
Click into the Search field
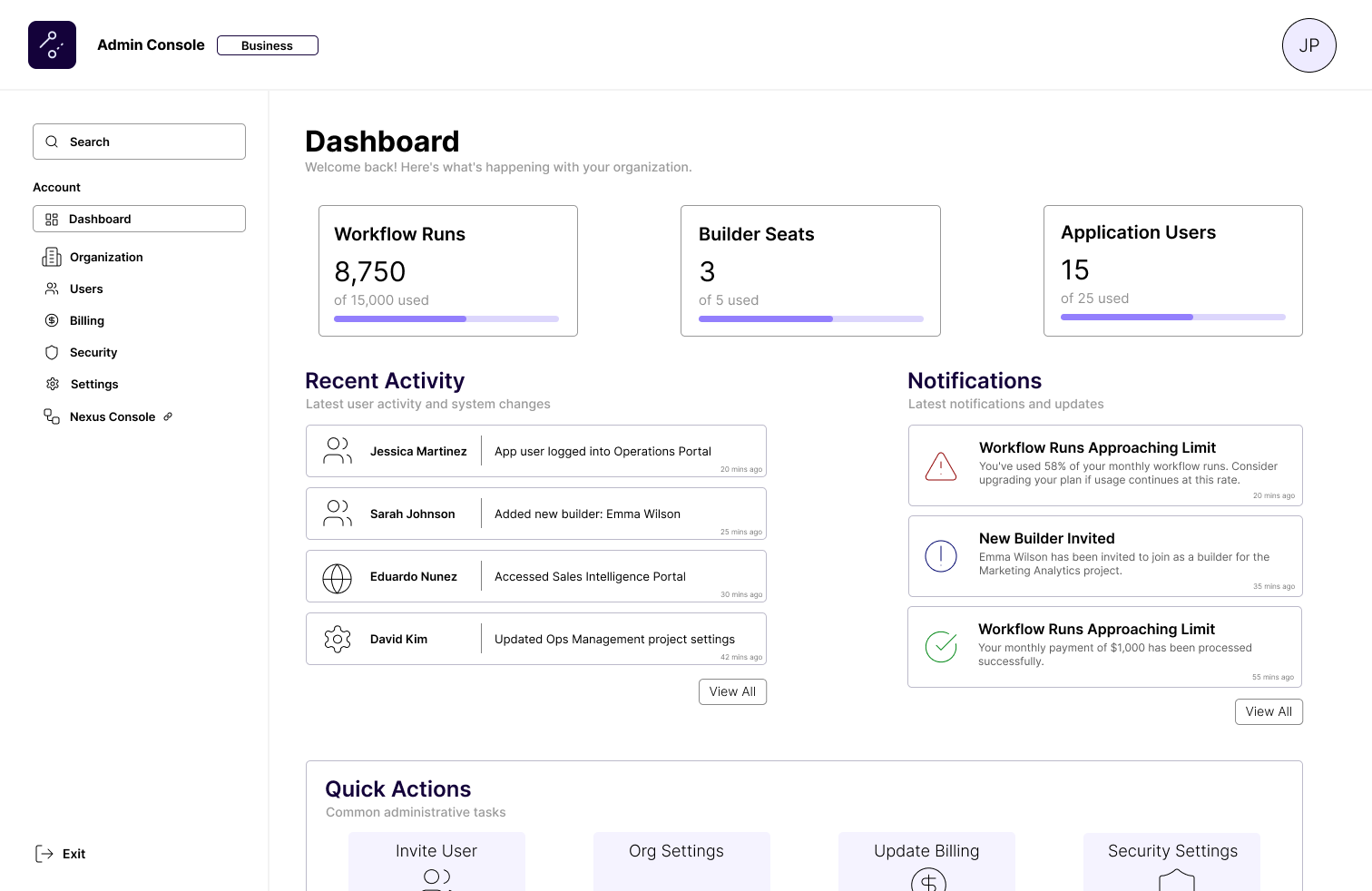pos(140,142)
